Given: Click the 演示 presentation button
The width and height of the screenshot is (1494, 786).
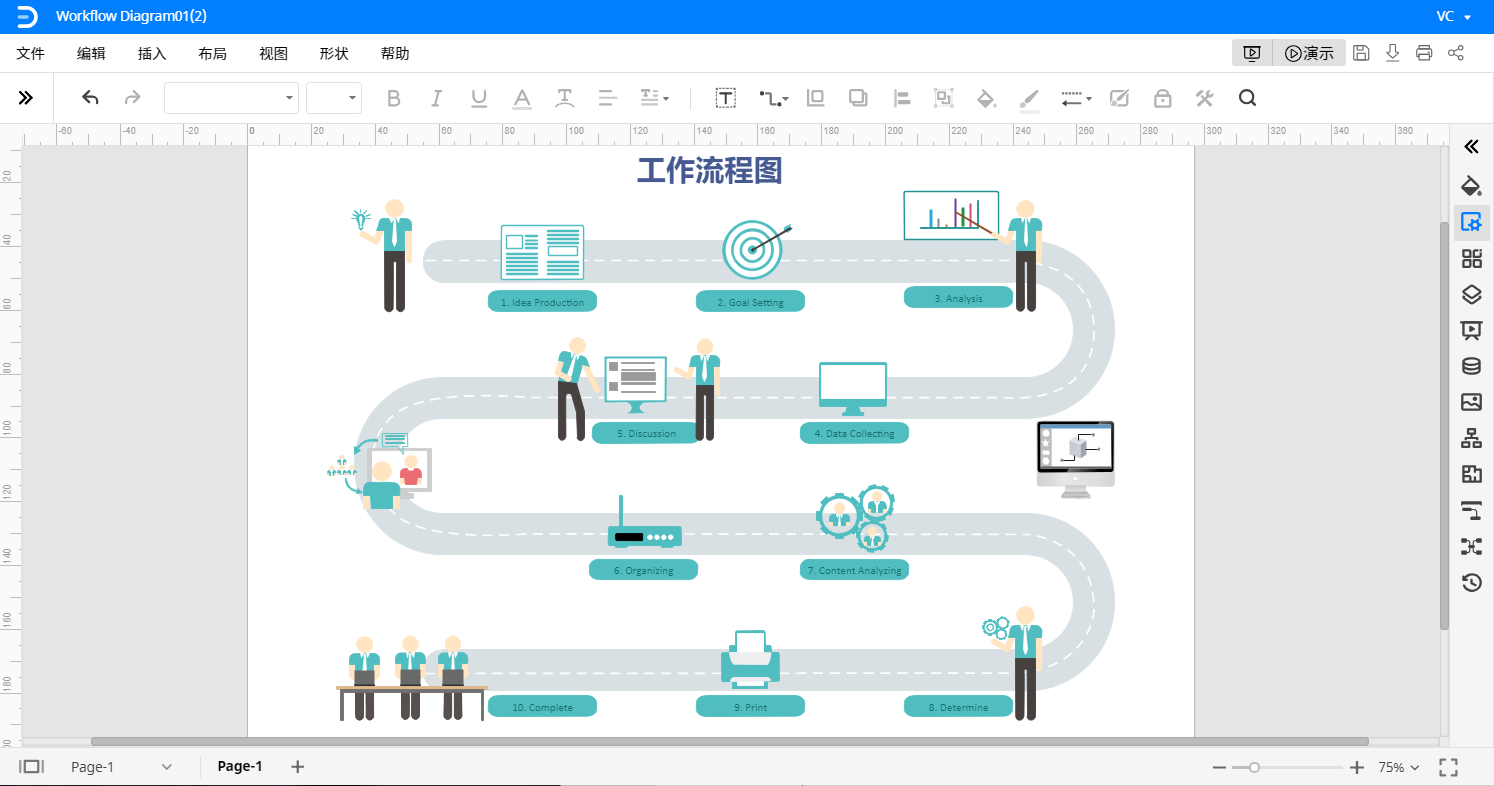Looking at the screenshot, I should point(1309,53).
